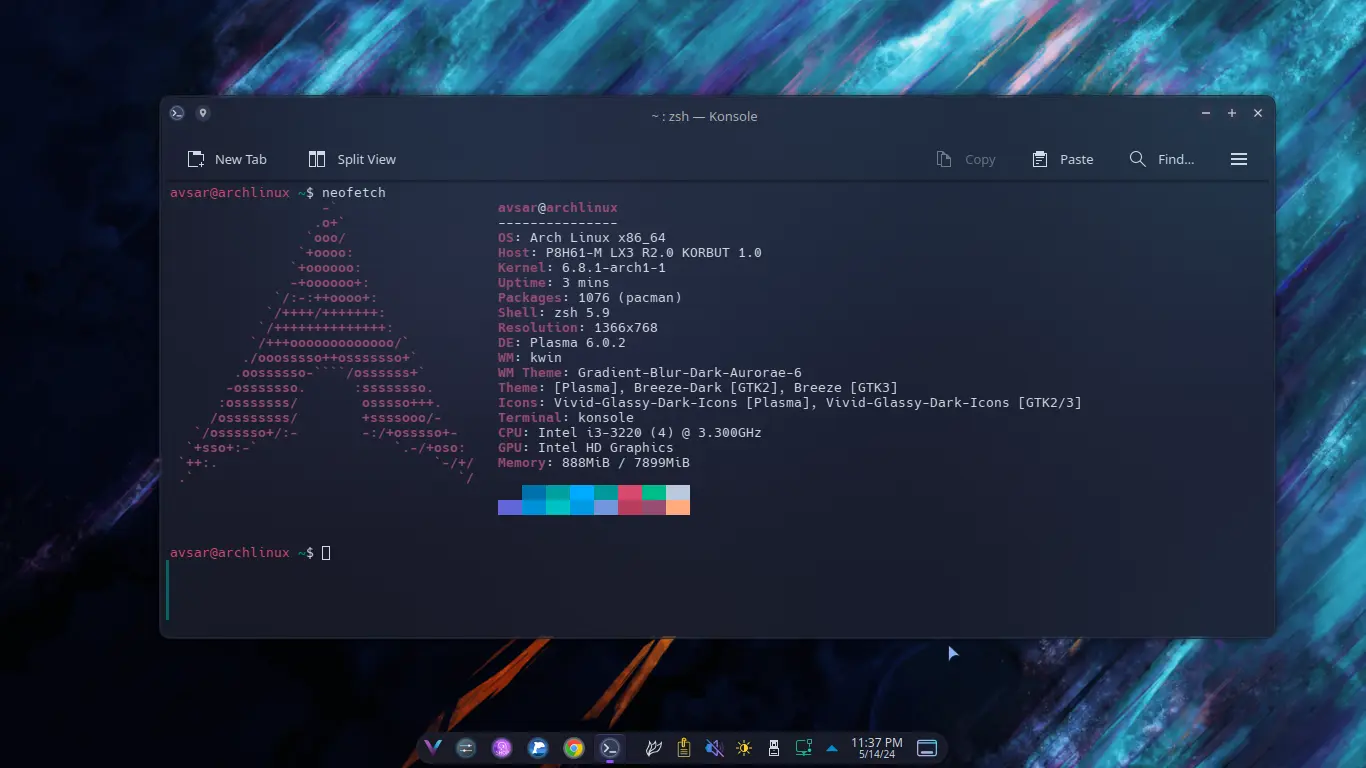Screen dimensions: 1366x768
Task: Open the Find... search option
Action: click(x=1162, y=159)
